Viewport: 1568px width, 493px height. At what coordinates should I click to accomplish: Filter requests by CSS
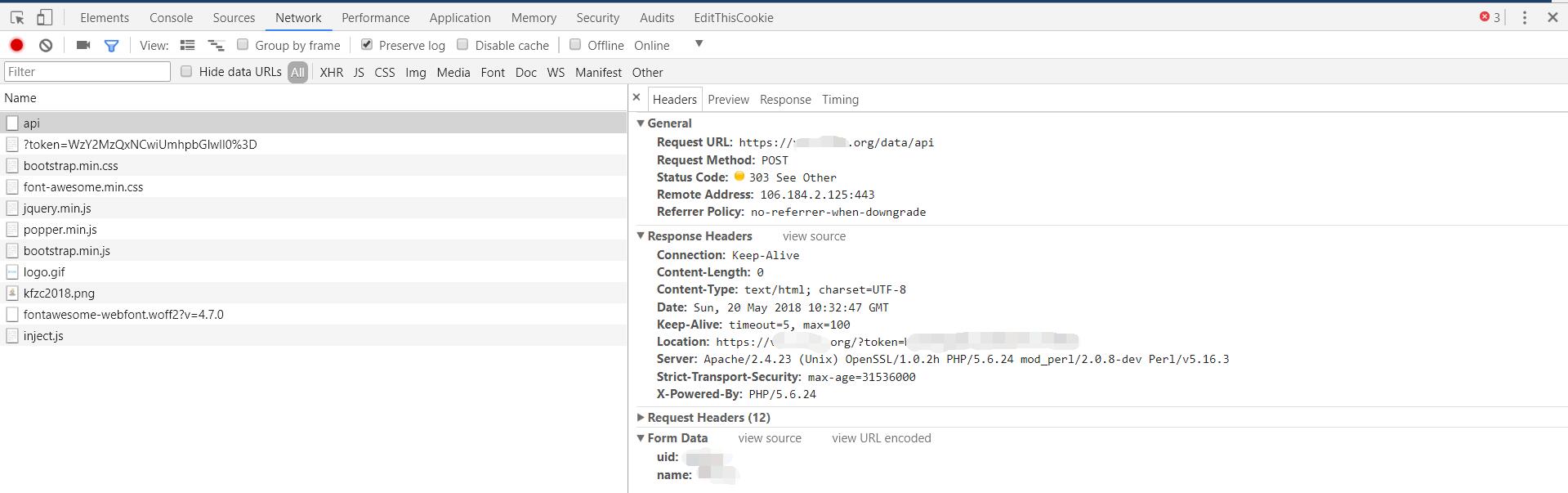coord(385,72)
